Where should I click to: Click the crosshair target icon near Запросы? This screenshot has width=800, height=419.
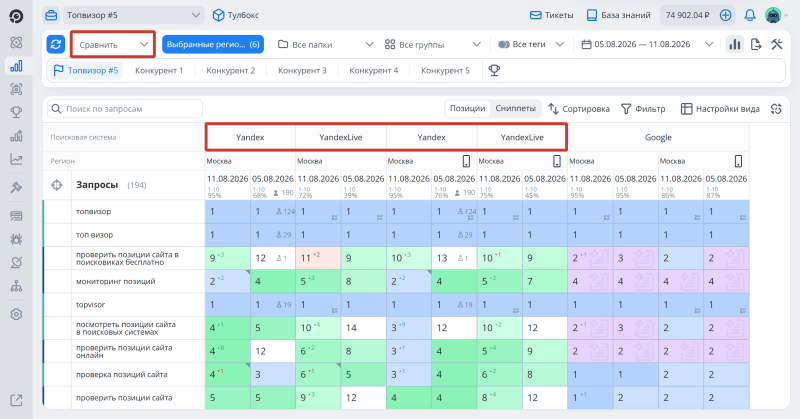point(57,185)
